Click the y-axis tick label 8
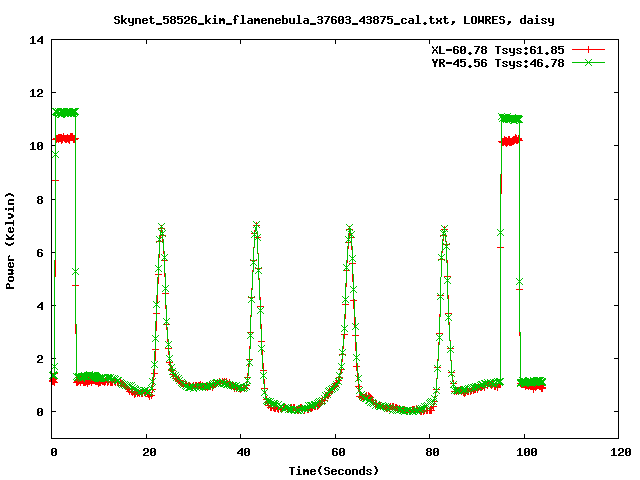This screenshot has height=480, width=640. (40, 200)
